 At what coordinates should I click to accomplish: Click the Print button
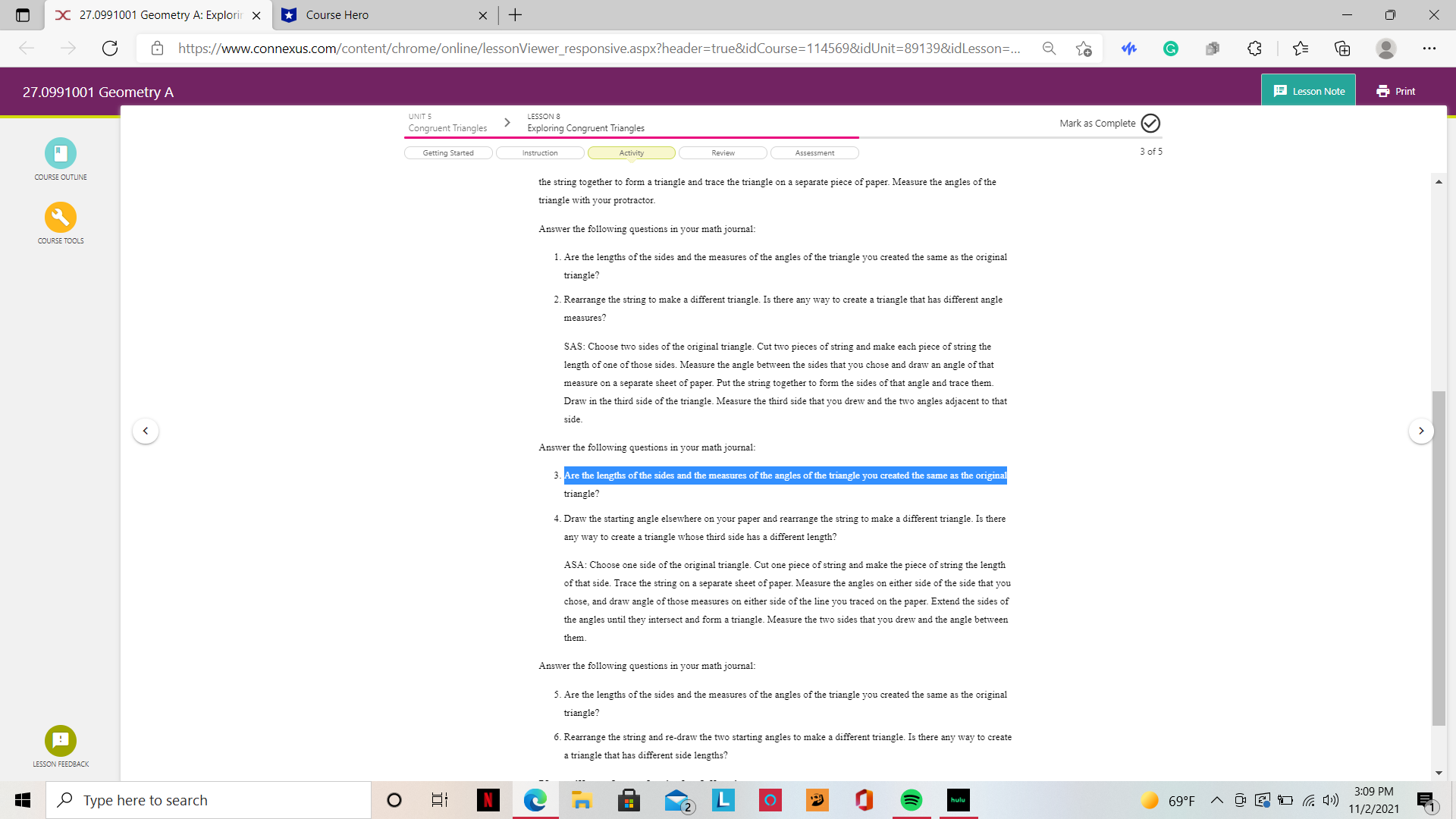tap(1395, 91)
